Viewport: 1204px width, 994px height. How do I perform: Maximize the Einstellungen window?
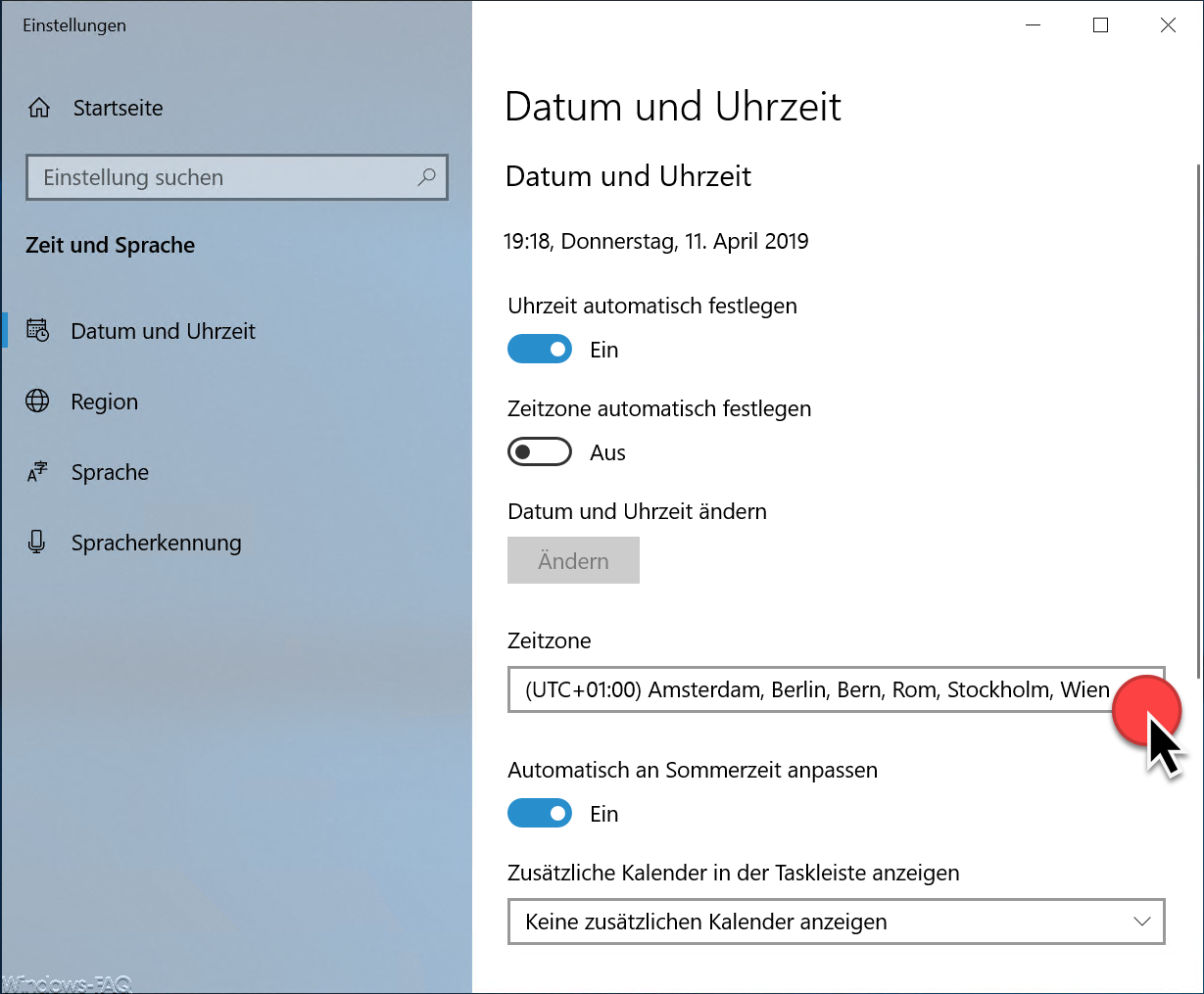(x=1100, y=25)
